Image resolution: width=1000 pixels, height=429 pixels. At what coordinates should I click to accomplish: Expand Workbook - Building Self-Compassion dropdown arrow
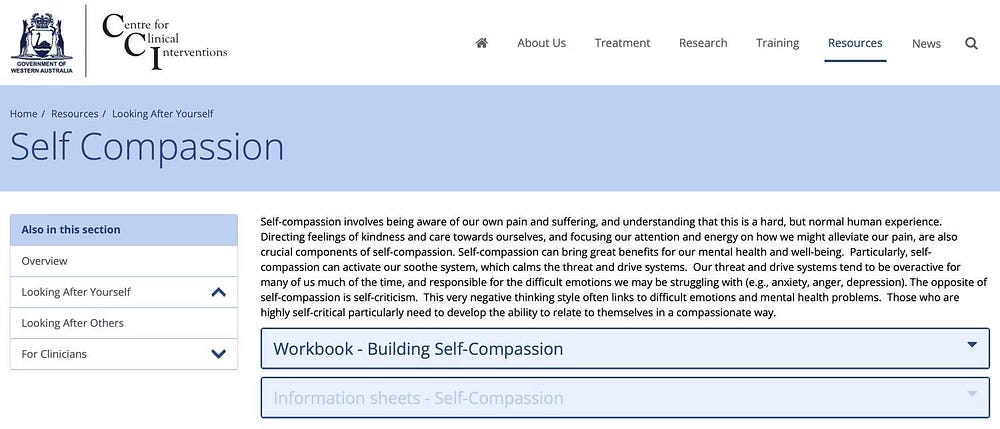[x=972, y=345]
